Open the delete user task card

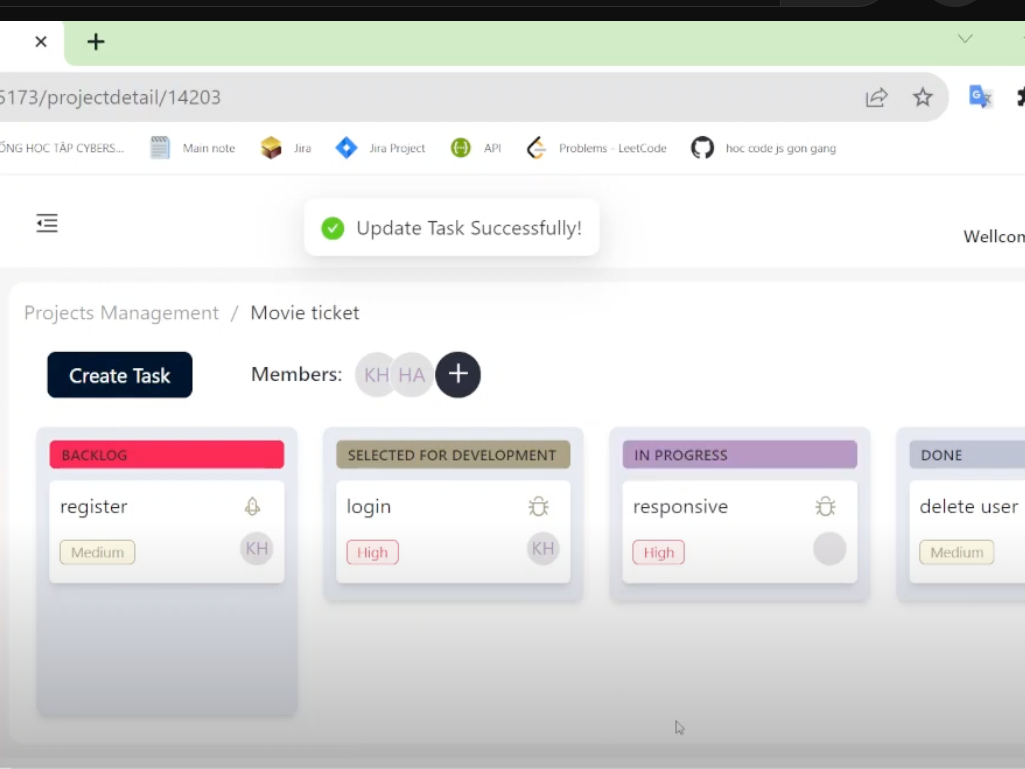967,530
